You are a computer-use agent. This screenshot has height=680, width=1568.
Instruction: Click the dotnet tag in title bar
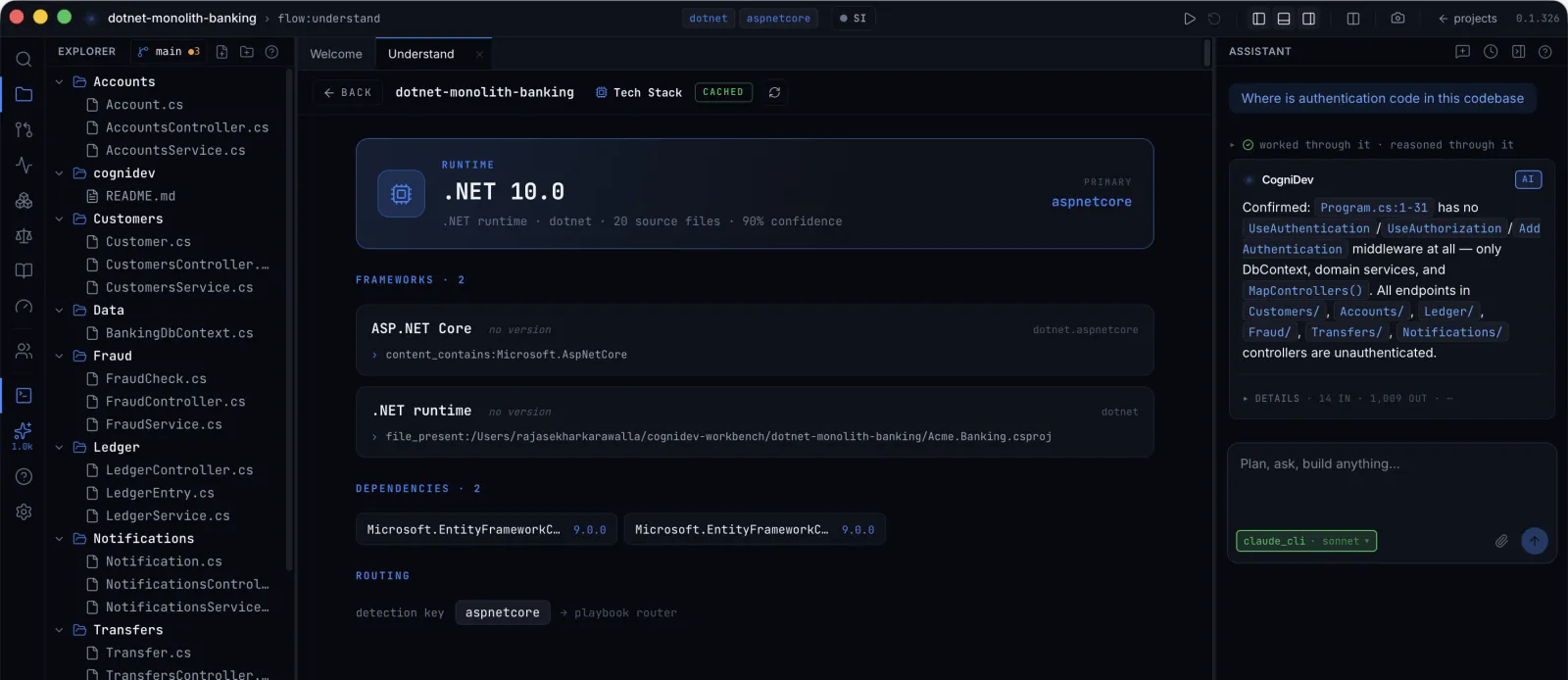coord(709,19)
